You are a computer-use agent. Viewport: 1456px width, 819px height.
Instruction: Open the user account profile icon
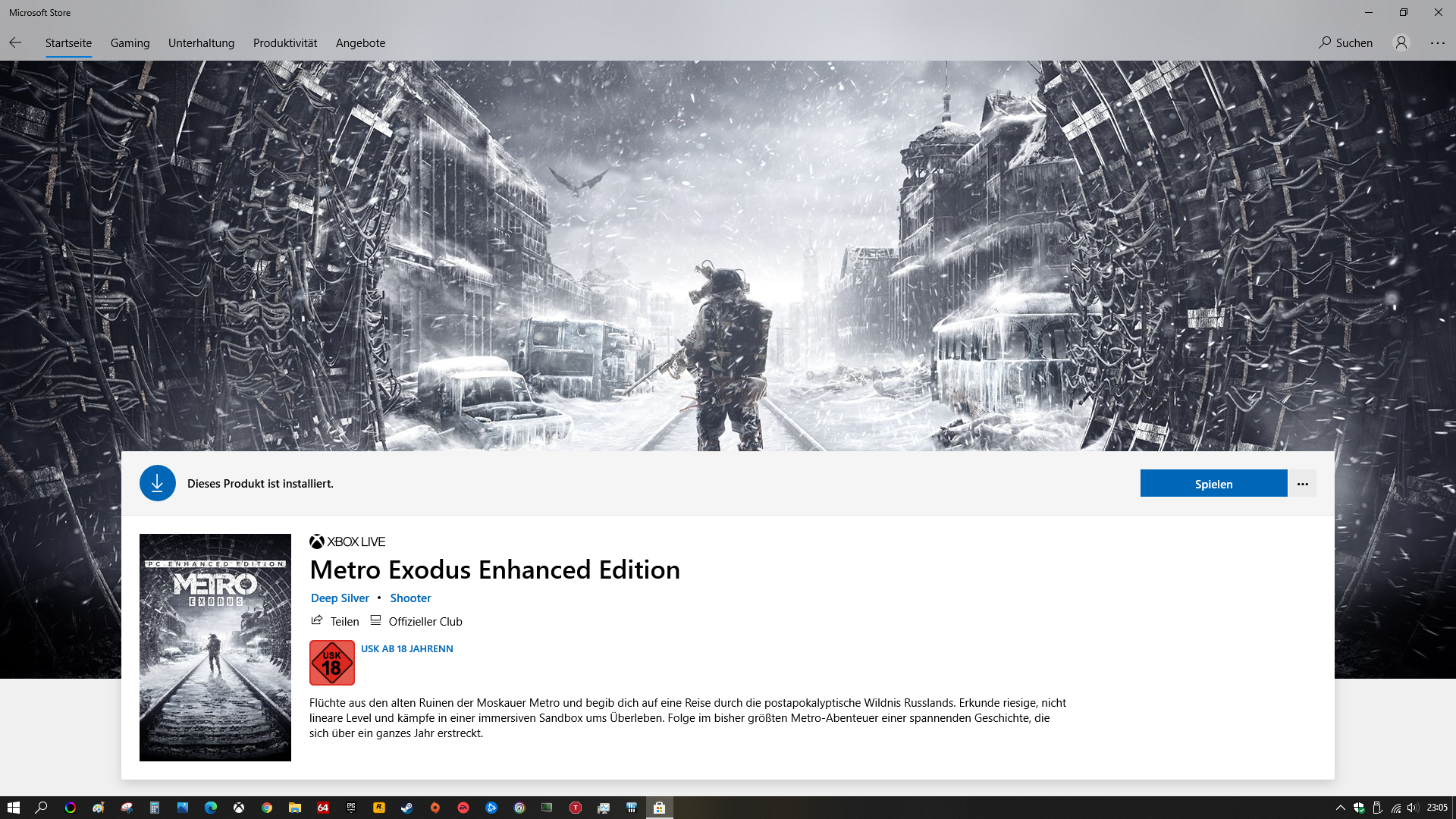tap(1401, 42)
